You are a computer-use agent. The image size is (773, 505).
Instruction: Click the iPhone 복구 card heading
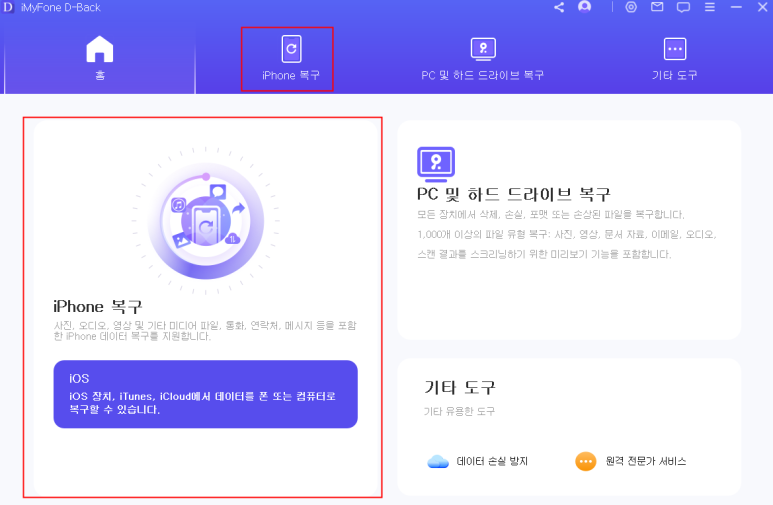click(98, 307)
